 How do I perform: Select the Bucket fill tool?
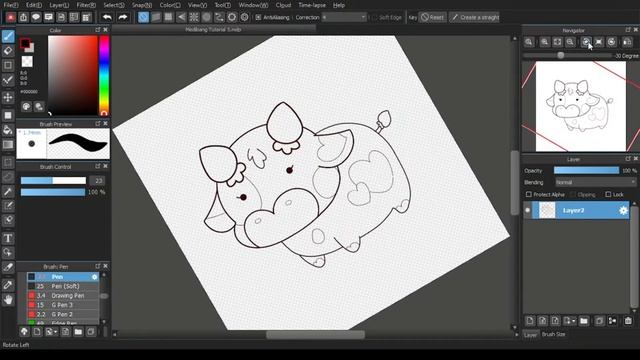[x=8, y=130]
